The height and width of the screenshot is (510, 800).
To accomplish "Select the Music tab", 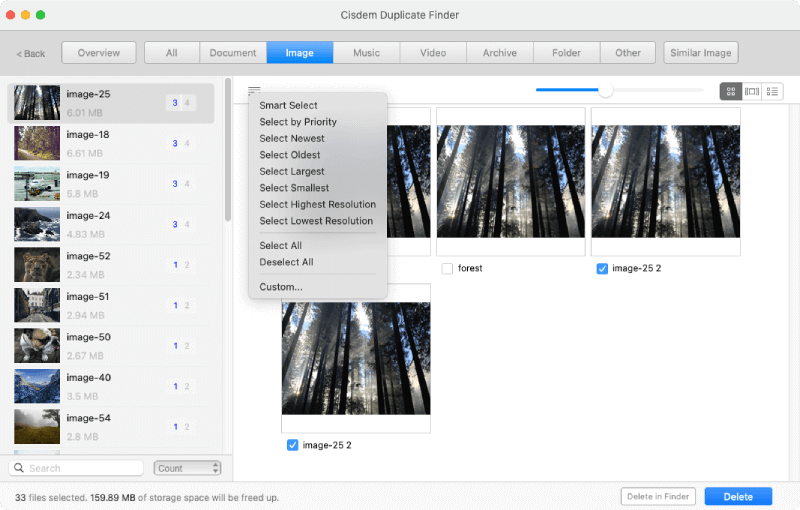I will click(366, 53).
